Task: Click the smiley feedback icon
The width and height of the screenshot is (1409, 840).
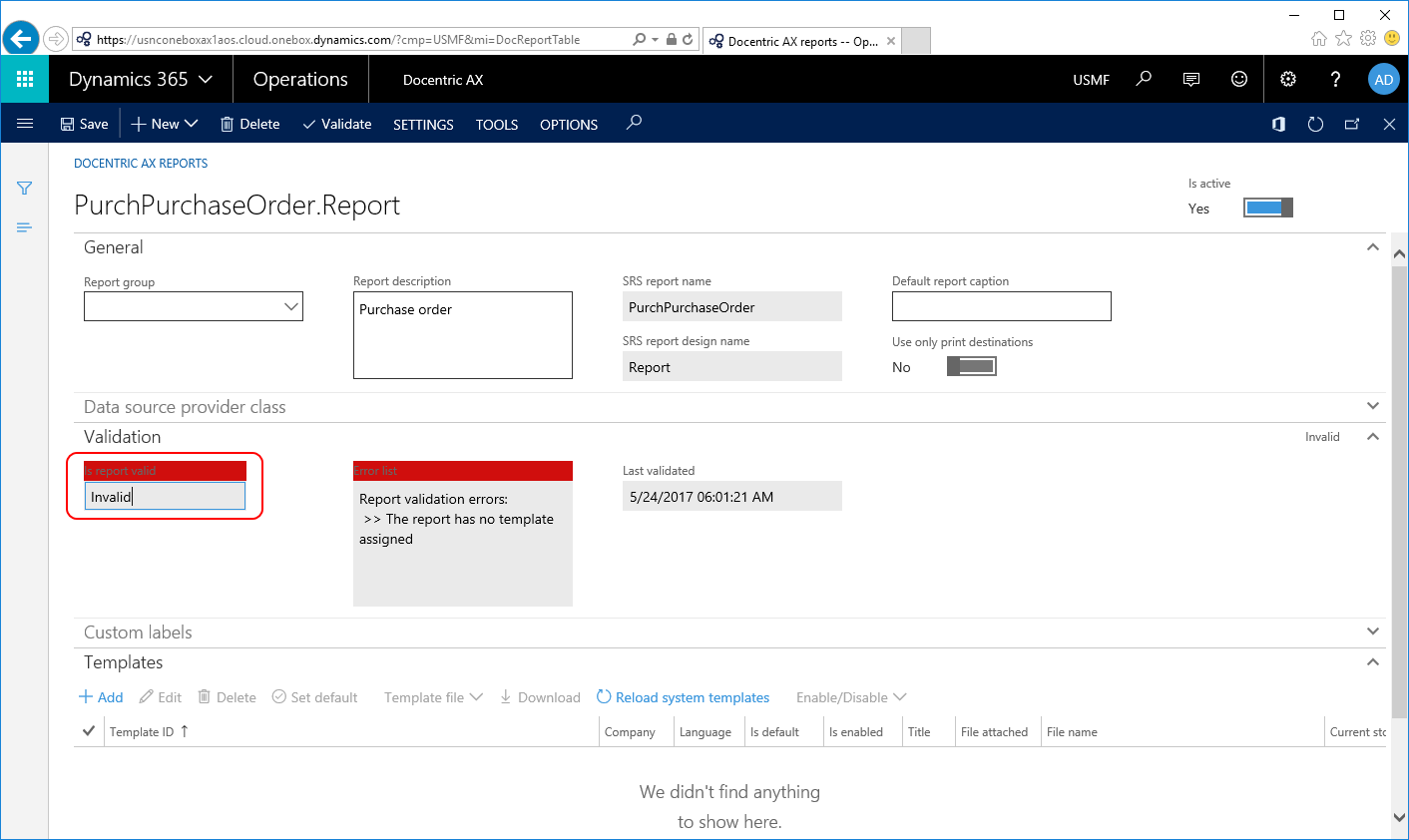Action: [1239, 79]
